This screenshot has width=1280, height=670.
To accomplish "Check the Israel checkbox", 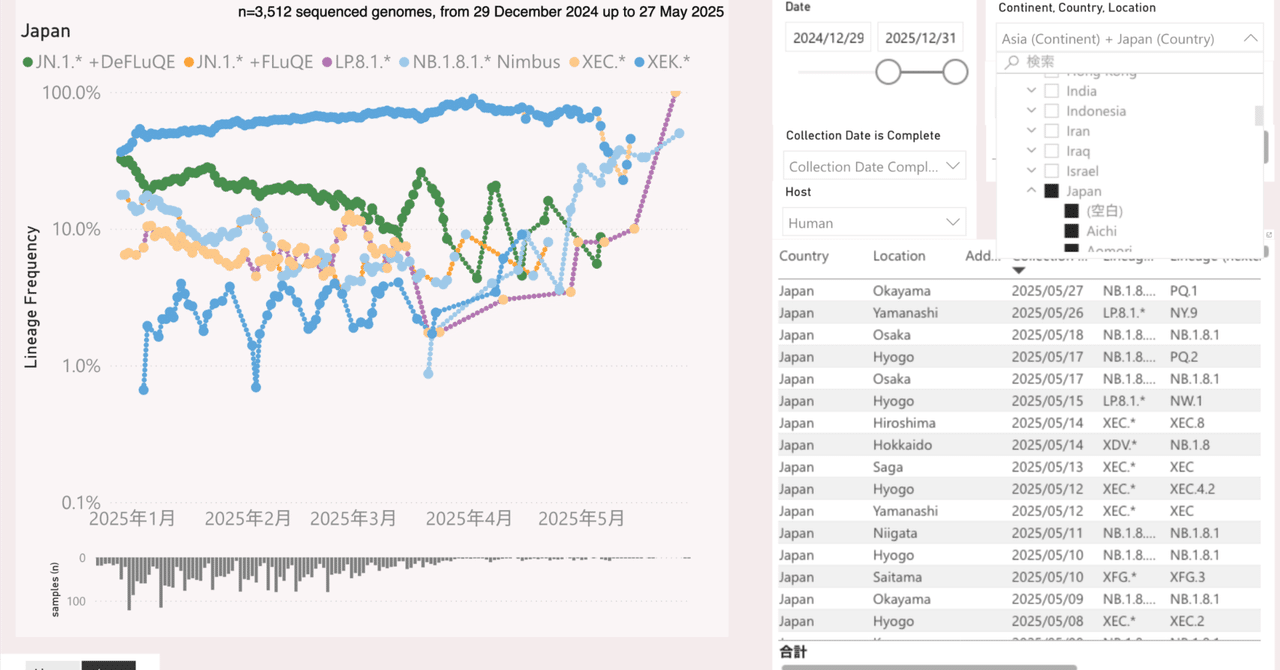I will click(x=1051, y=171).
